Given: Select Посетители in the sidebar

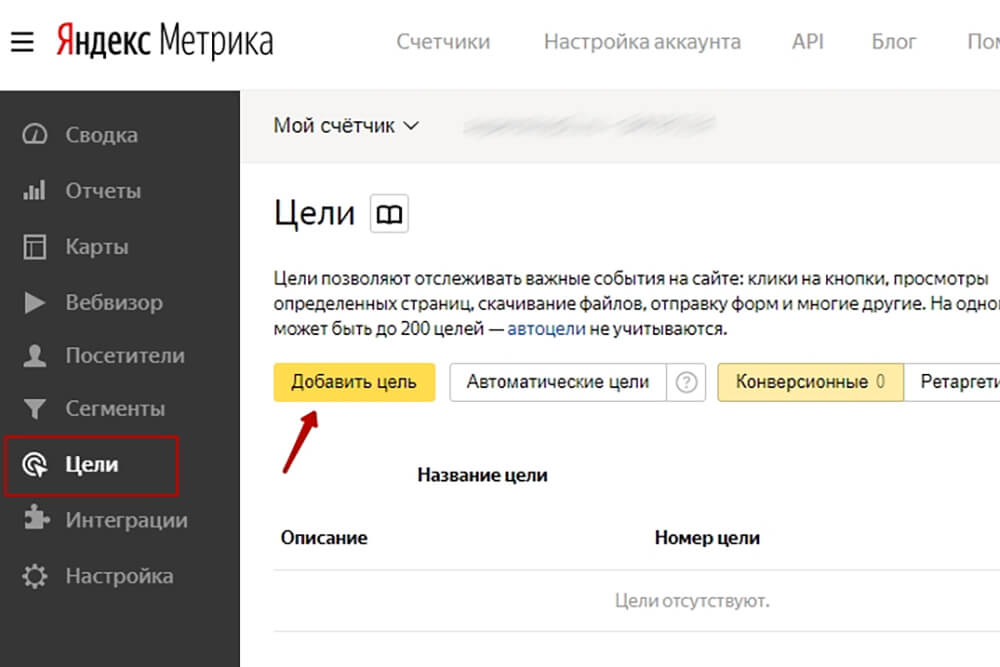Looking at the screenshot, I should pyautogui.click(x=125, y=355).
